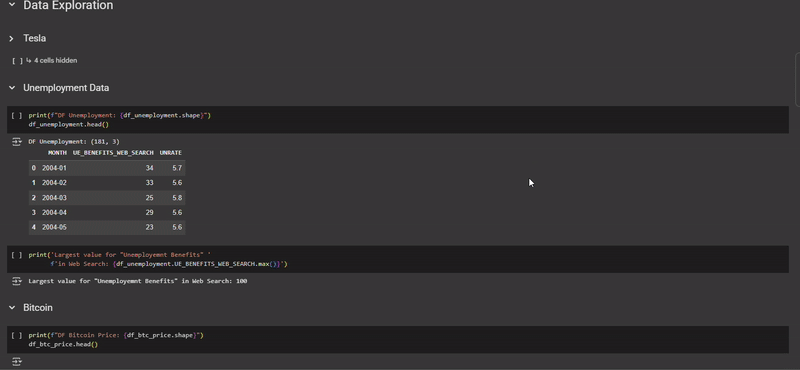Run the df_btc_price.head() cell
The height and width of the screenshot is (370, 800).
click(16, 336)
